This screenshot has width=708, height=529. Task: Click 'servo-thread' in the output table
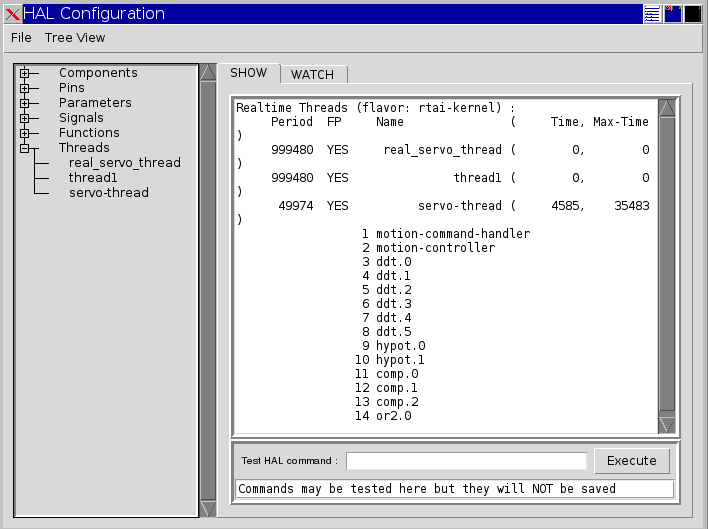(x=460, y=206)
